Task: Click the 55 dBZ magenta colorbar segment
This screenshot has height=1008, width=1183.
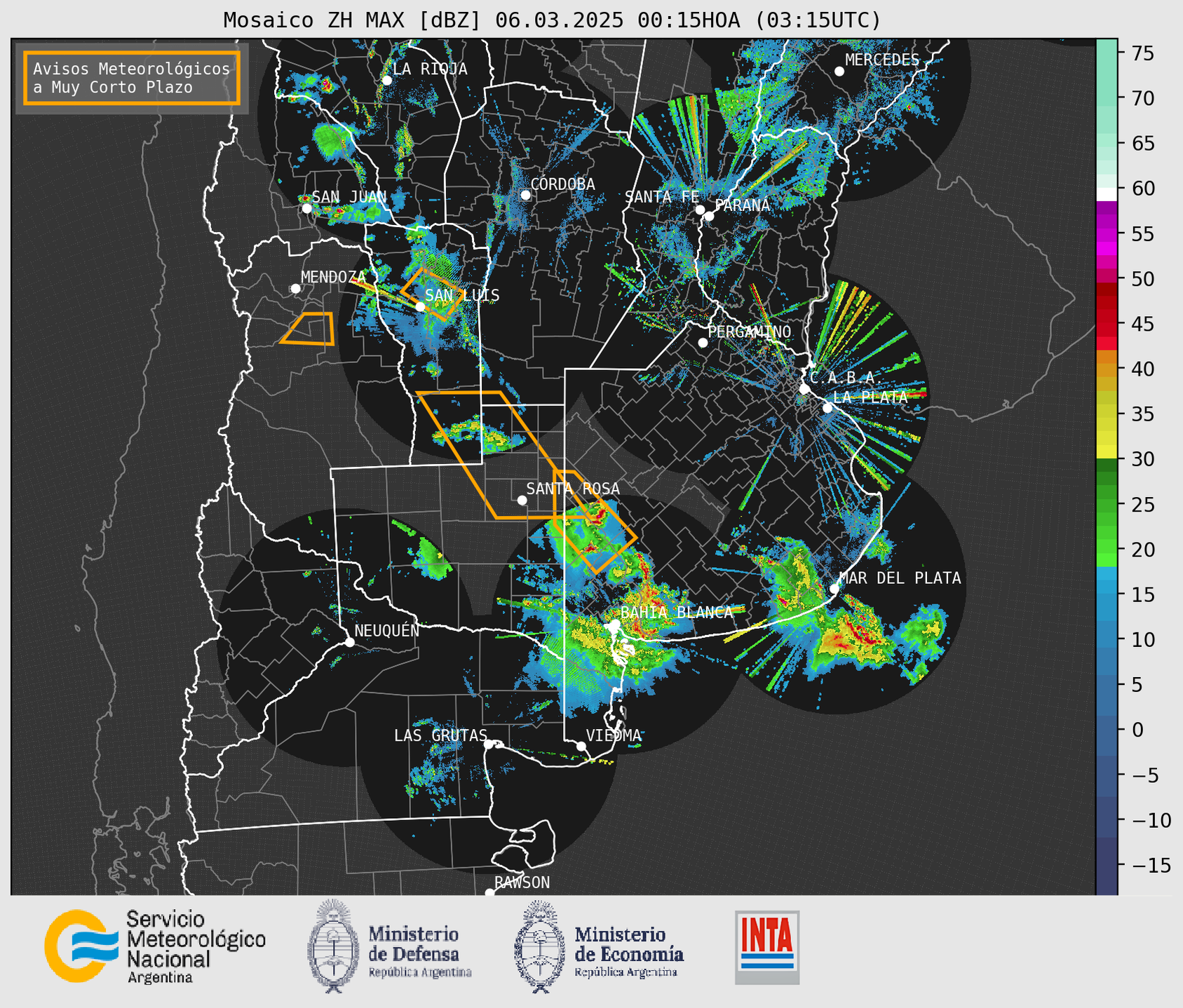Action: click(x=1106, y=235)
